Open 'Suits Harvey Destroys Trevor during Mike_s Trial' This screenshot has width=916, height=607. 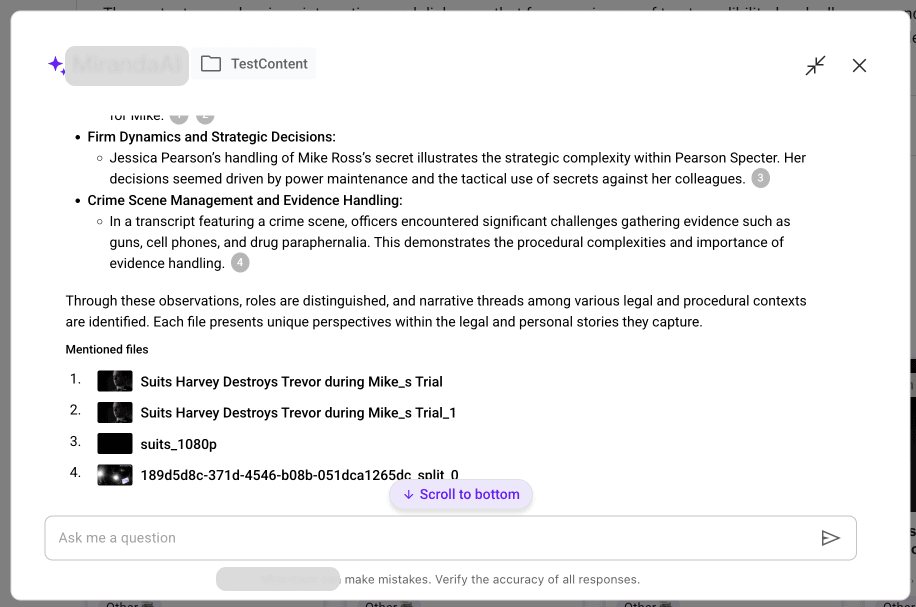pos(291,381)
